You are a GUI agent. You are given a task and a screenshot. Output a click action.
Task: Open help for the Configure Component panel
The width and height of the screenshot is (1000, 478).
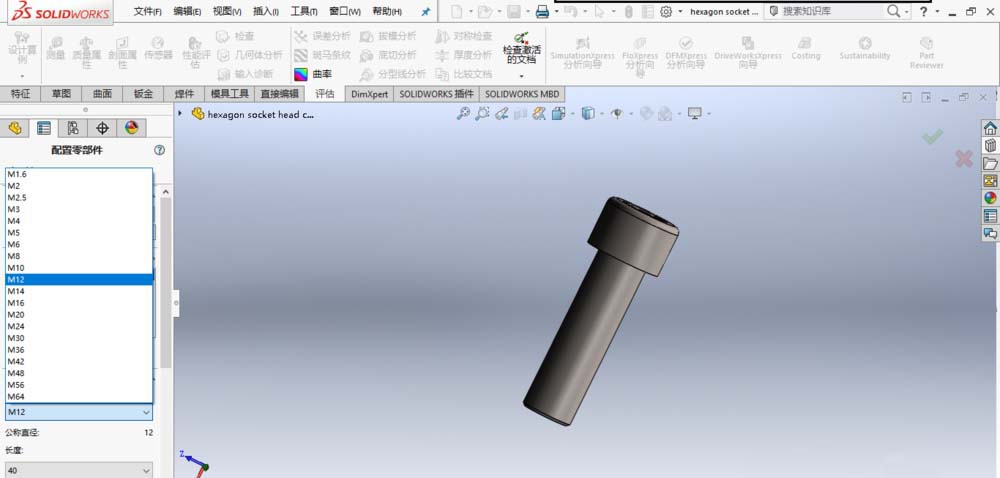159,150
